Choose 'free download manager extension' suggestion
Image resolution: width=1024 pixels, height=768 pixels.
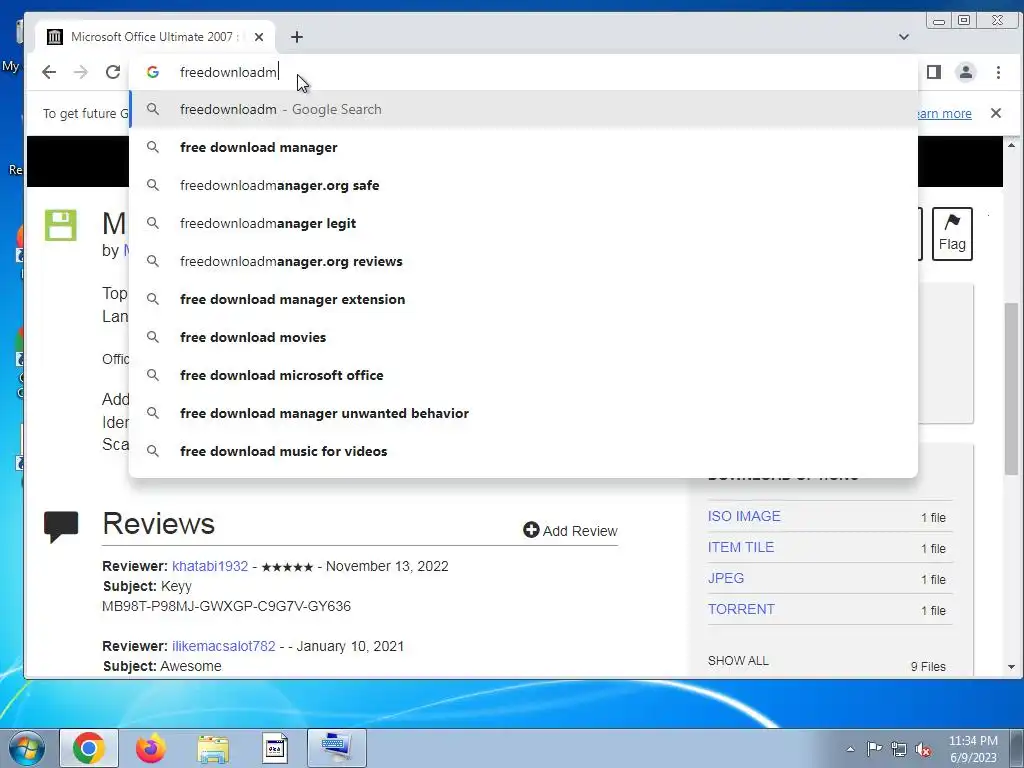(x=523, y=299)
